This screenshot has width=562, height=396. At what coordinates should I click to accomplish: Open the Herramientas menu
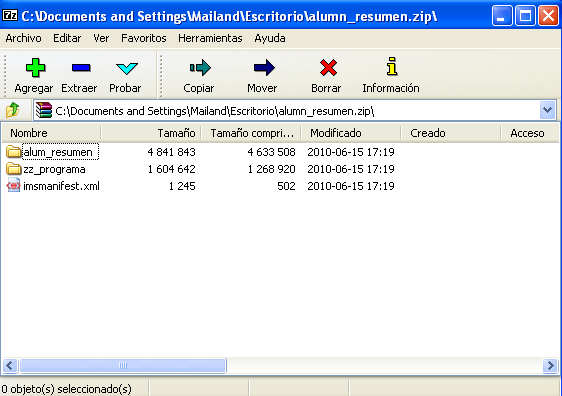point(210,38)
